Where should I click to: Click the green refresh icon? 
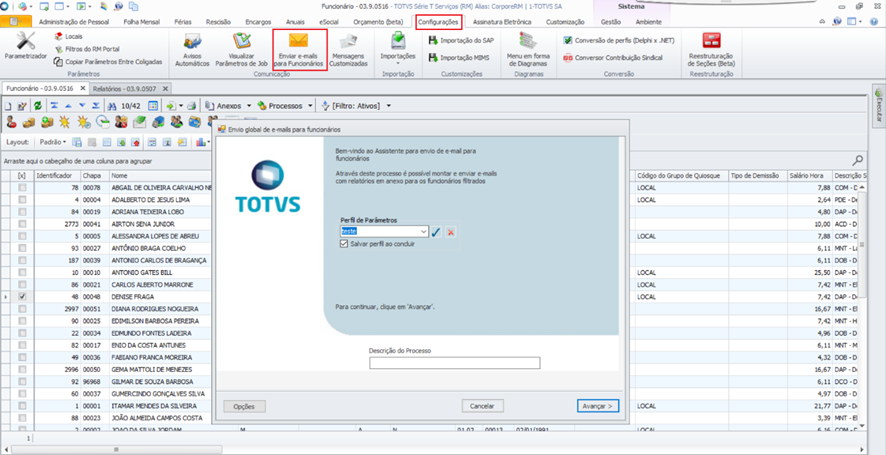point(38,106)
